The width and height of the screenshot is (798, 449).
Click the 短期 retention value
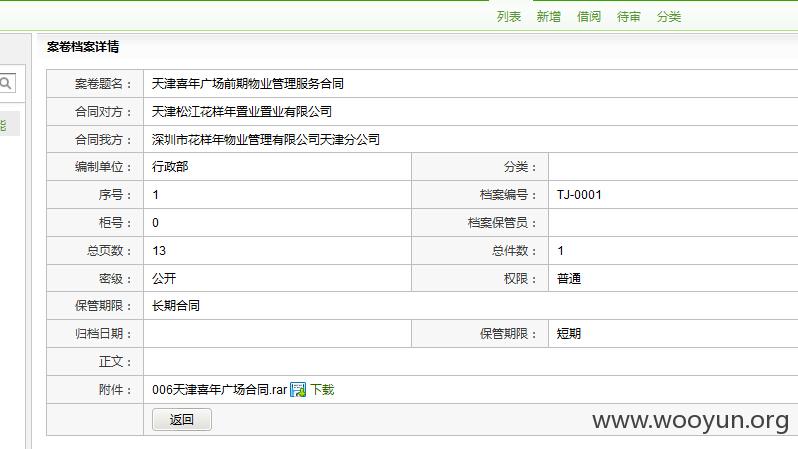pos(568,333)
